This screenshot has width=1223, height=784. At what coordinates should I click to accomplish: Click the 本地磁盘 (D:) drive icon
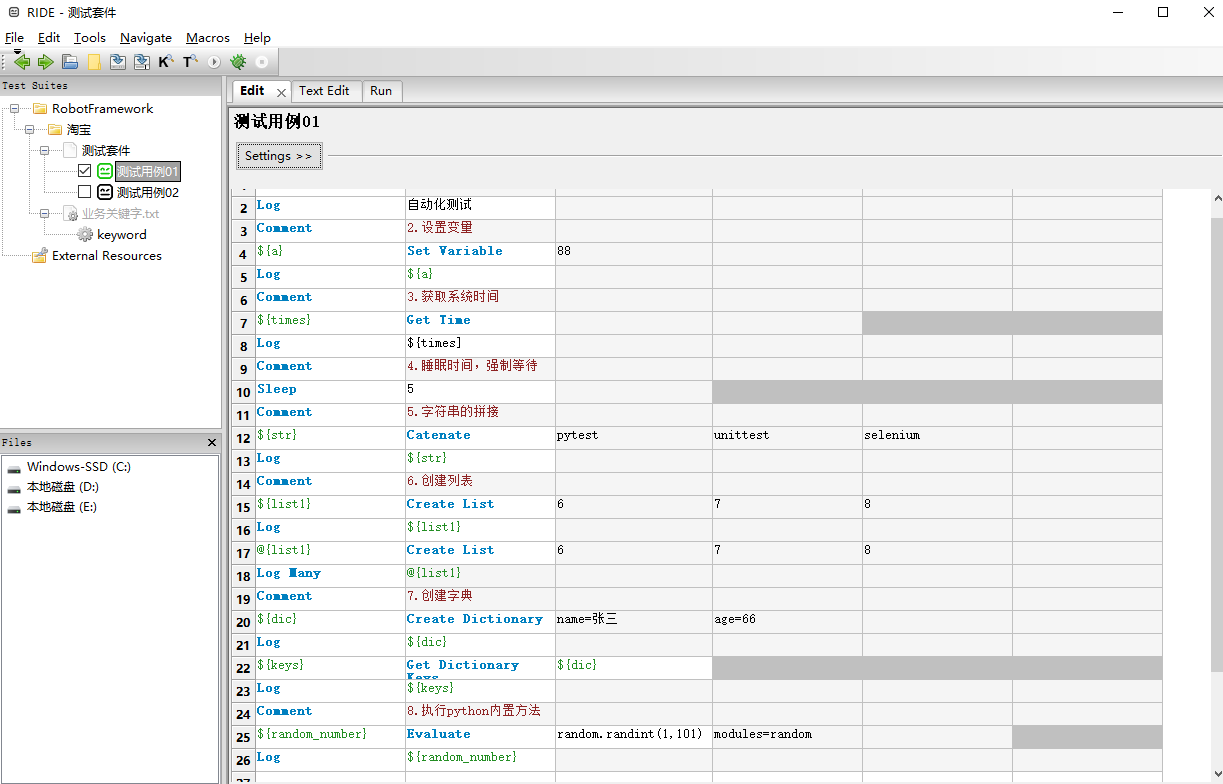point(14,487)
